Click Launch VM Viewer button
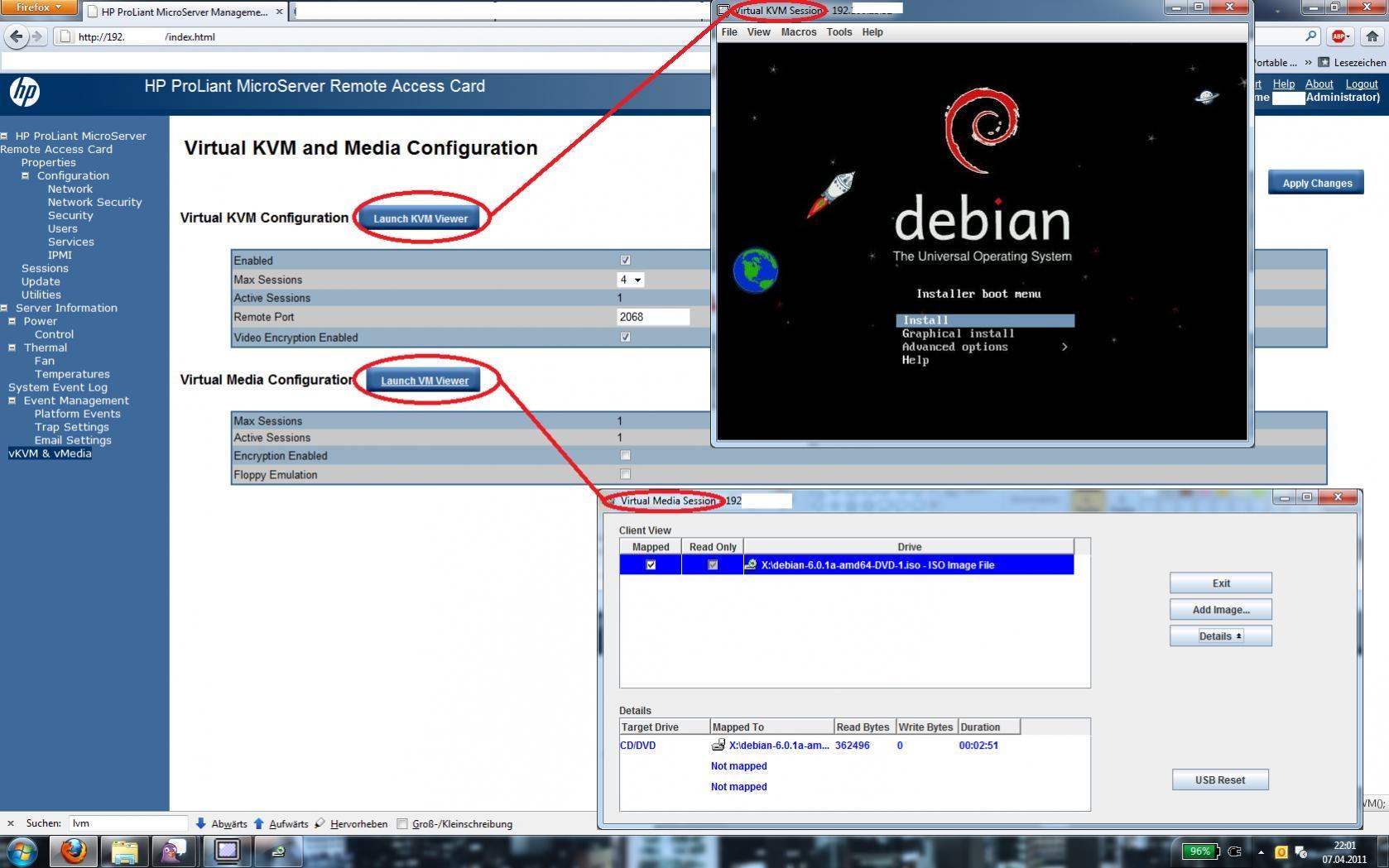This screenshot has height=868, width=1389. [x=425, y=381]
